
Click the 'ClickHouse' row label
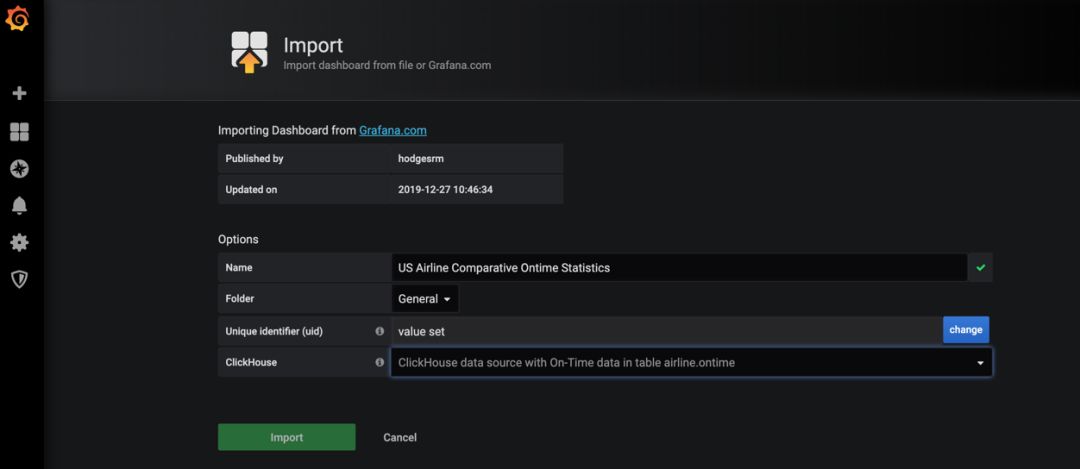251,362
